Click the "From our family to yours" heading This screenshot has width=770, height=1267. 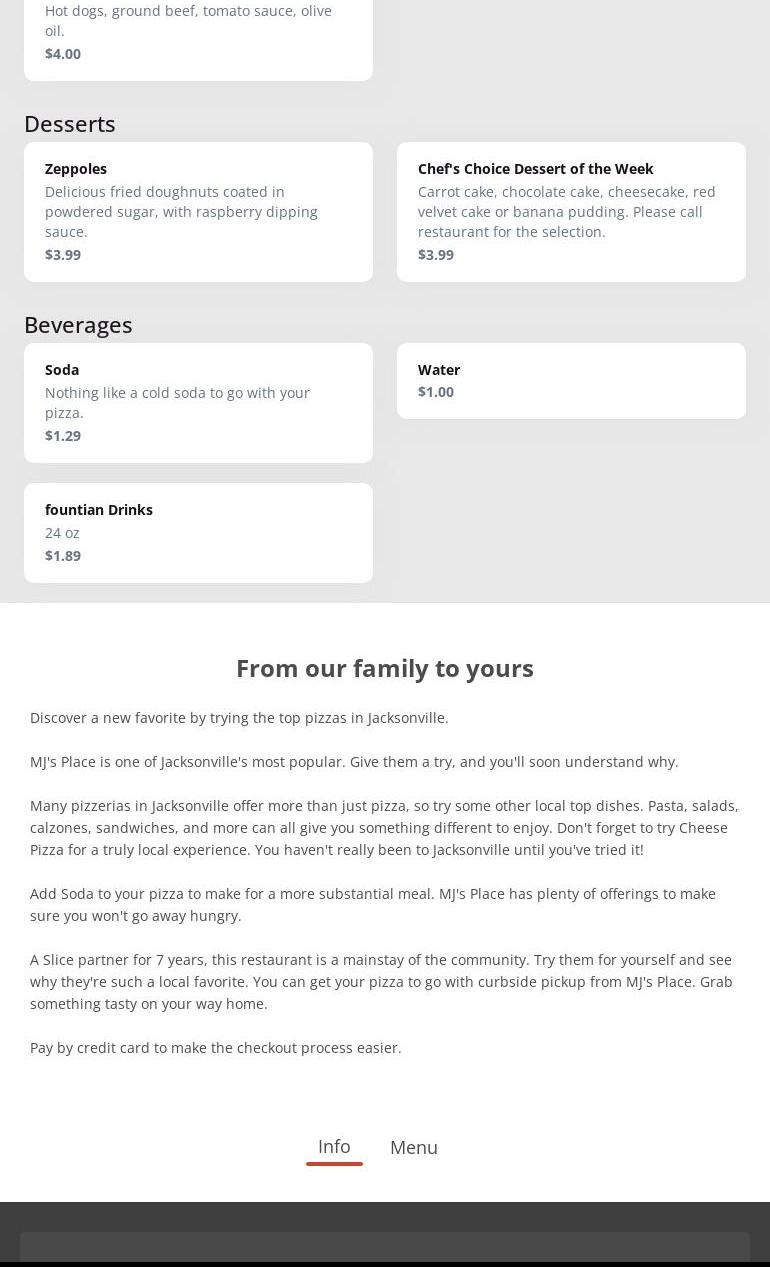385,668
